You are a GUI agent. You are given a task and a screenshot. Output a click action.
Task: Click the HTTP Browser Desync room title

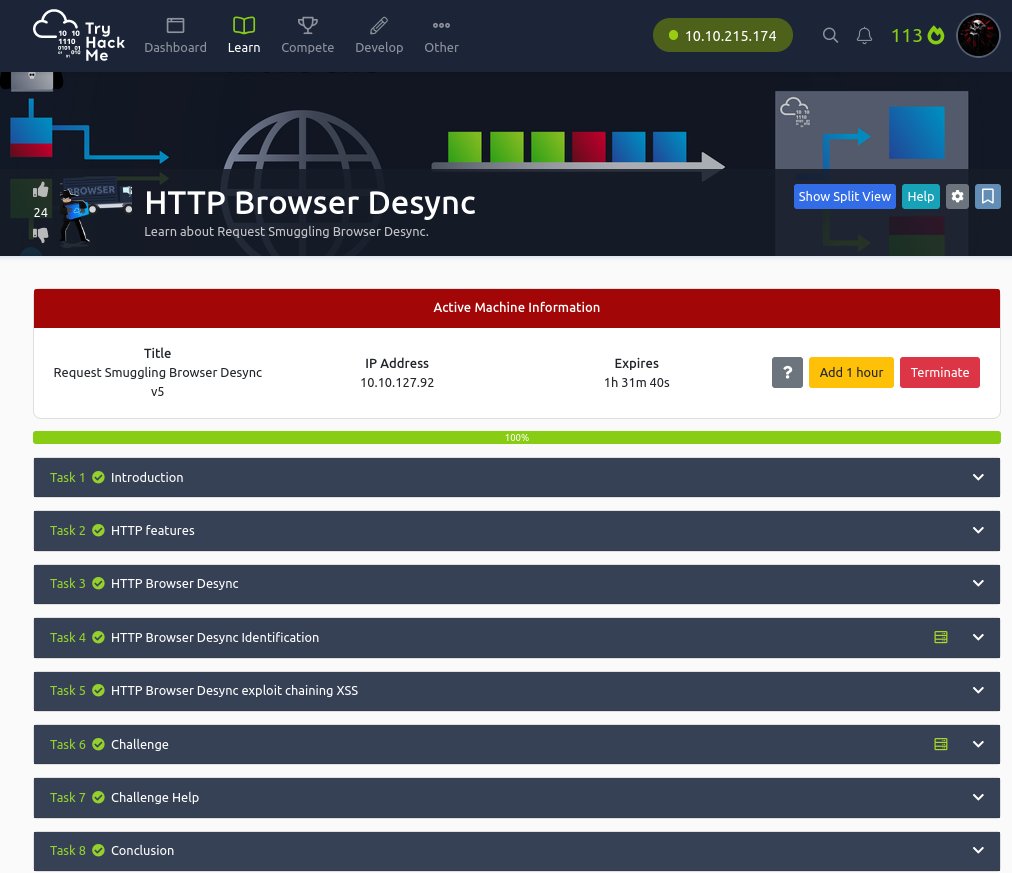pos(310,203)
